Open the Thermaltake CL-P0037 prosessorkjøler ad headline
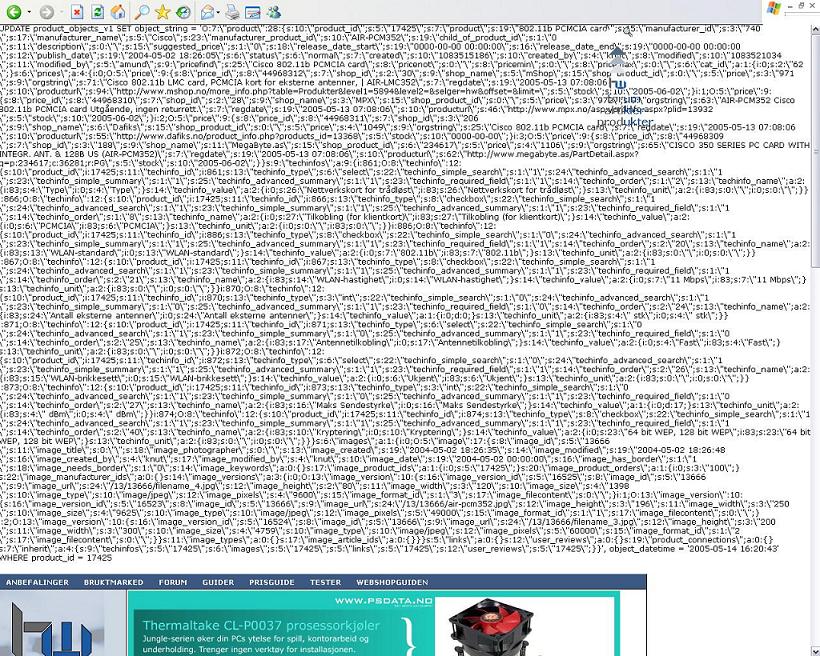Image resolution: width=820 pixels, height=656 pixels. tap(261, 625)
